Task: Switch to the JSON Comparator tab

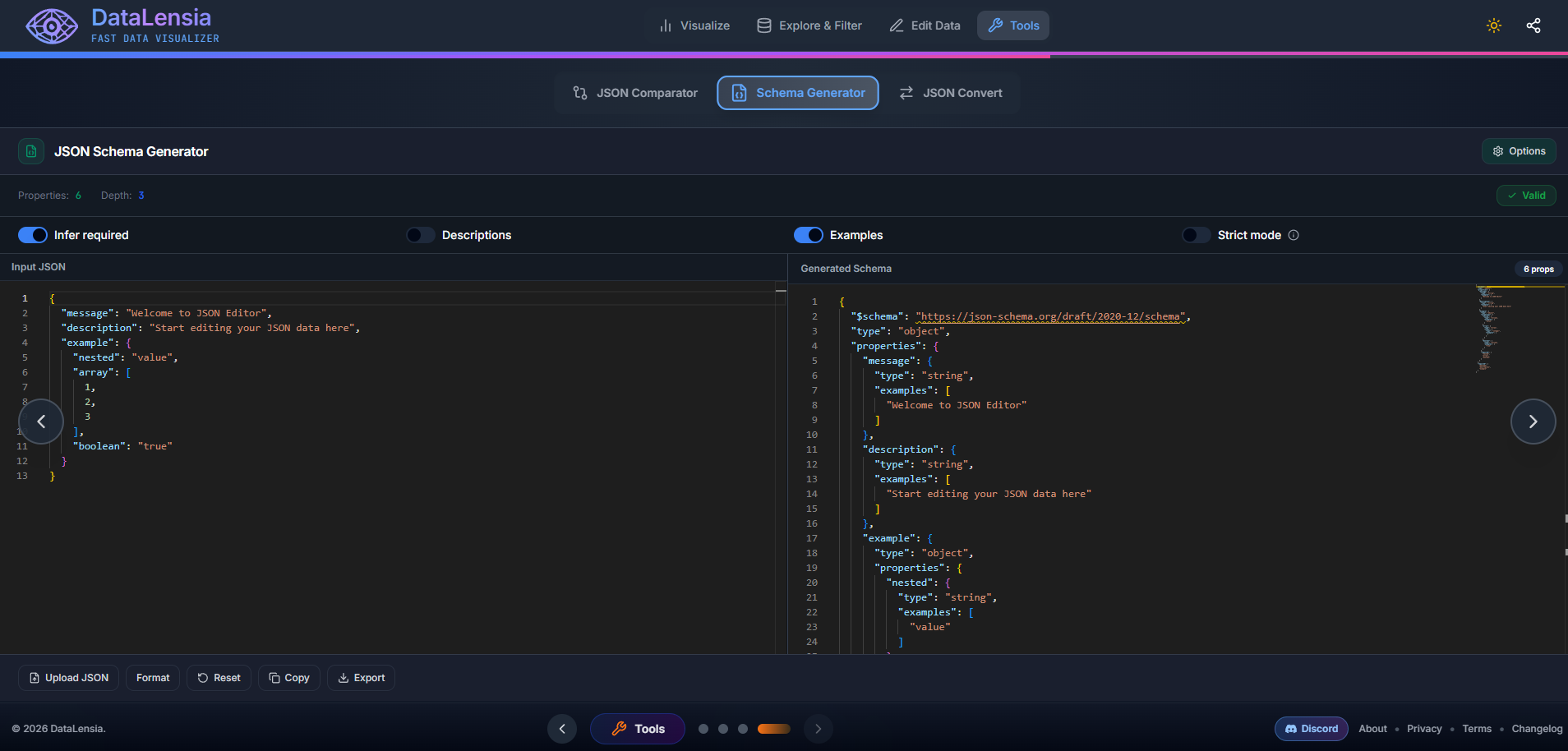Action: pyautogui.click(x=635, y=93)
